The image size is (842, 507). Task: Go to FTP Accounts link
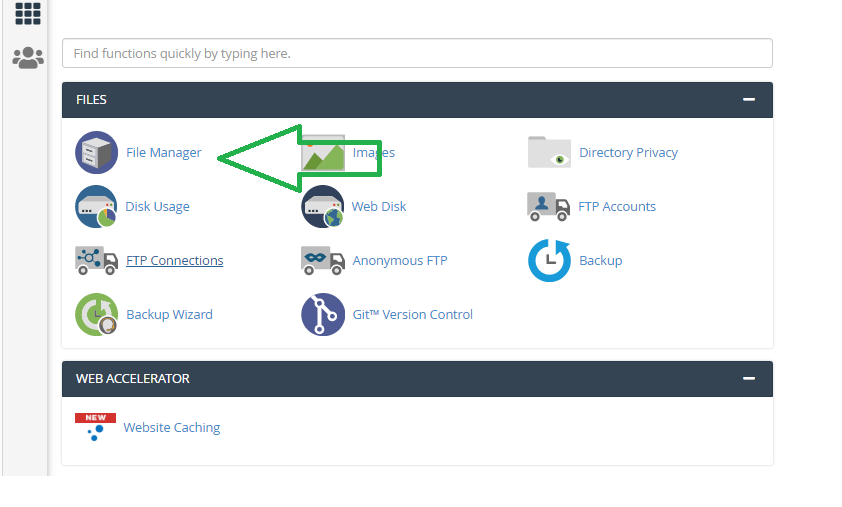(617, 207)
